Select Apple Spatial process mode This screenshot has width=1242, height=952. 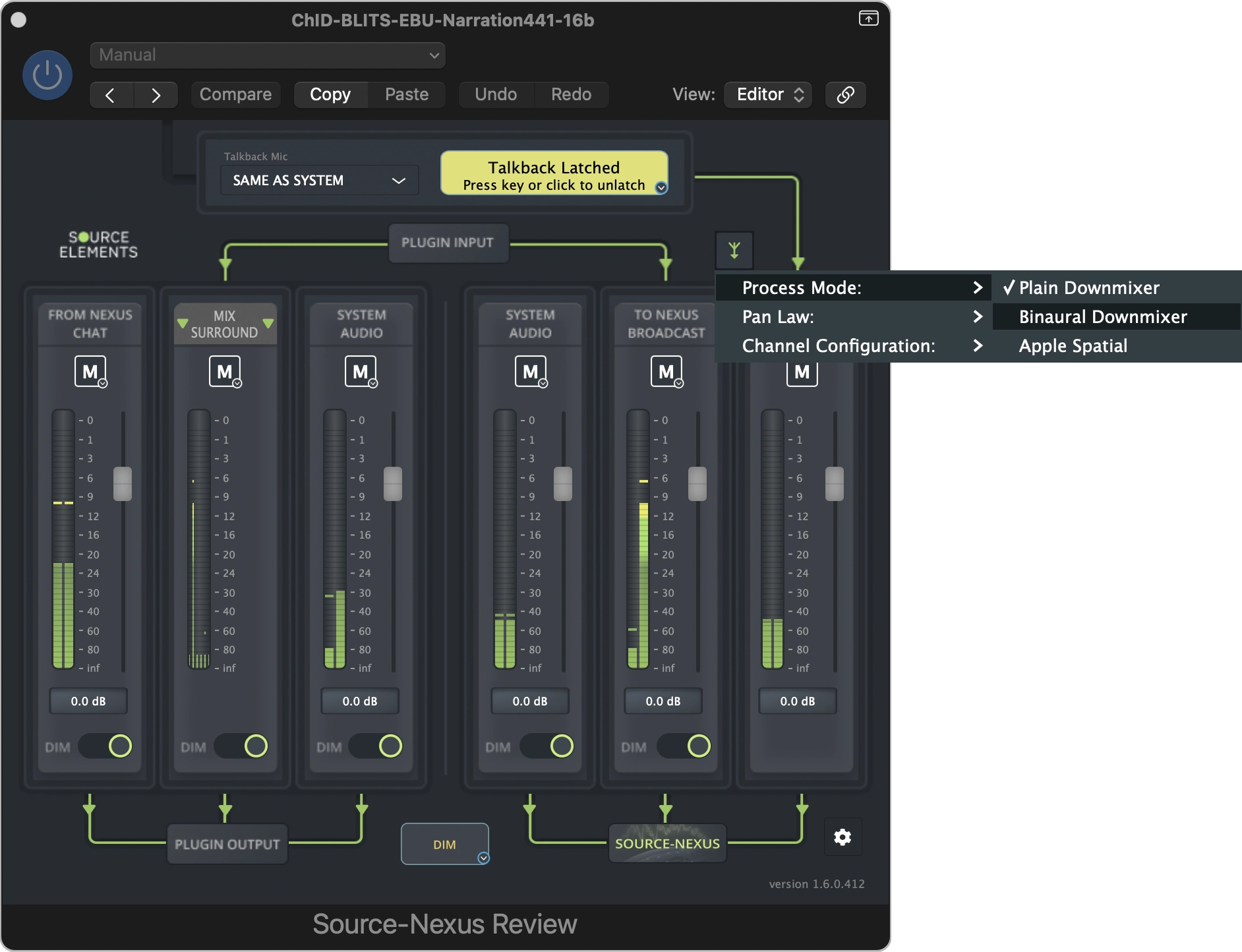tap(1117, 345)
